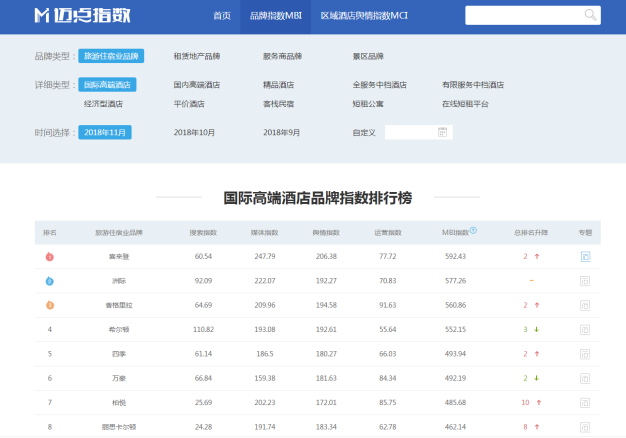
Task: Open the 专题 icon for 柏悦
Action: click(x=585, y=403)
